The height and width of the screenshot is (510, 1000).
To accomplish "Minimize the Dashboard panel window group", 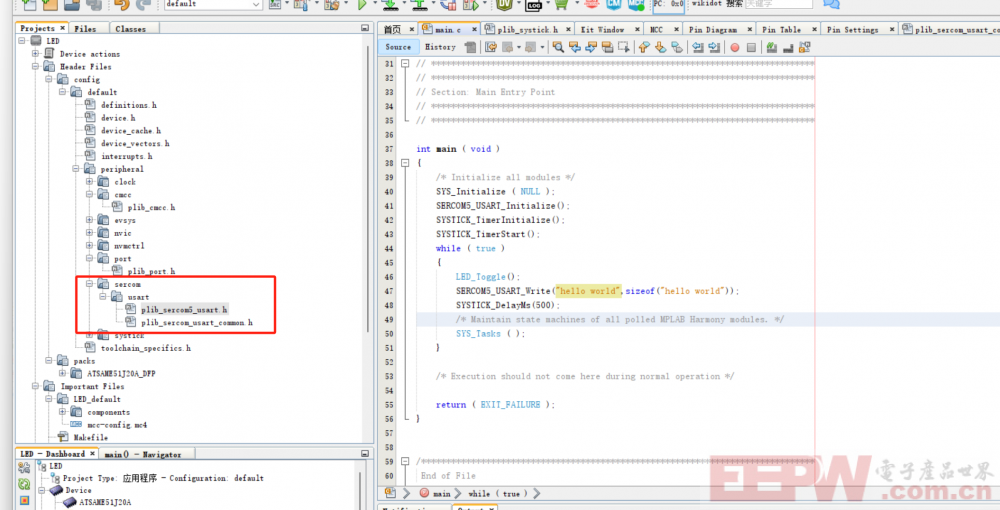I will 365,454.
